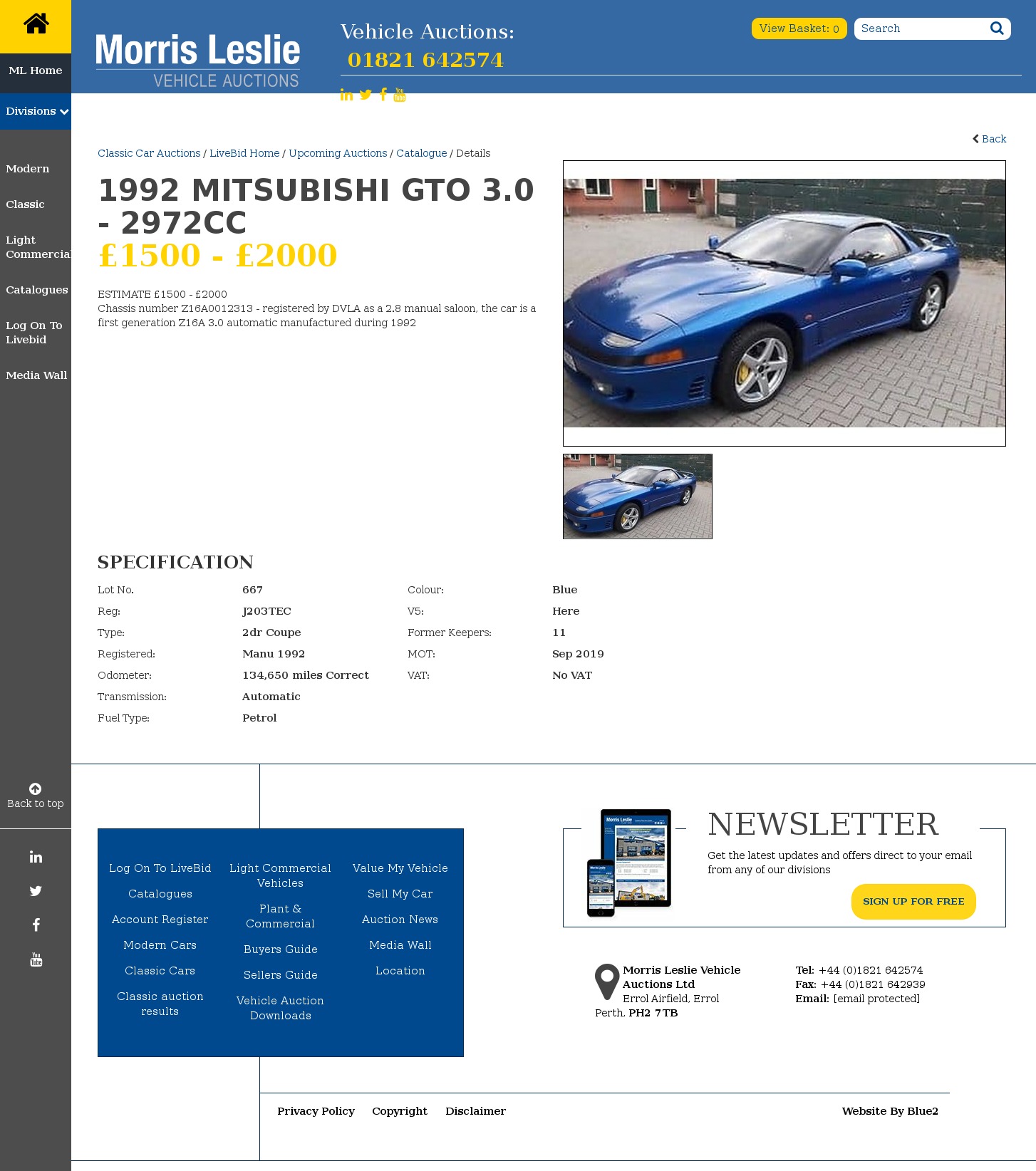1036x1171 pixels.
Task: Click the MOT value Sep 2019
Action: pyautogui.click(x=578, y=654)
